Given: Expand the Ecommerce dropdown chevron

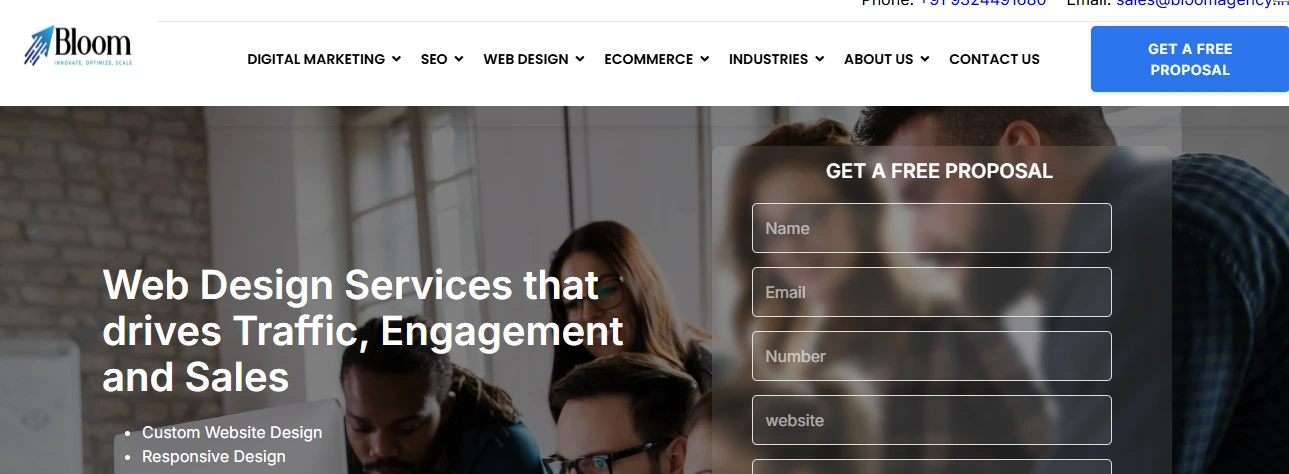Looking at the screenshot, I should click(705, 59).
